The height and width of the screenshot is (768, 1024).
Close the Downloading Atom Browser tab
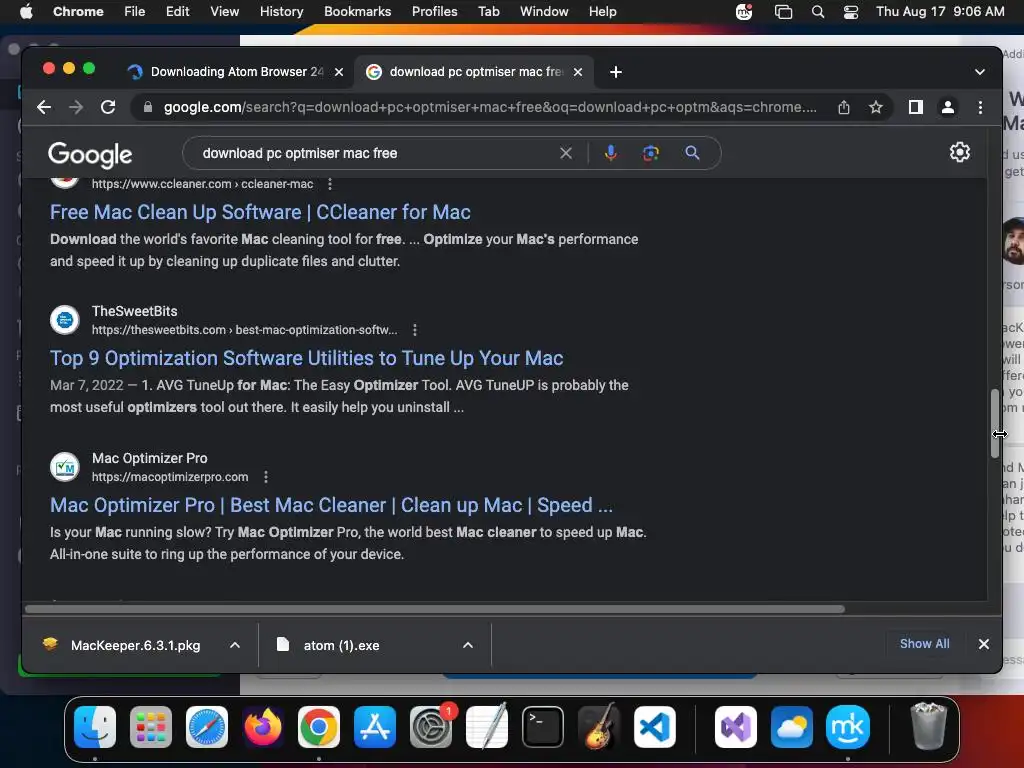click(339, 72)
